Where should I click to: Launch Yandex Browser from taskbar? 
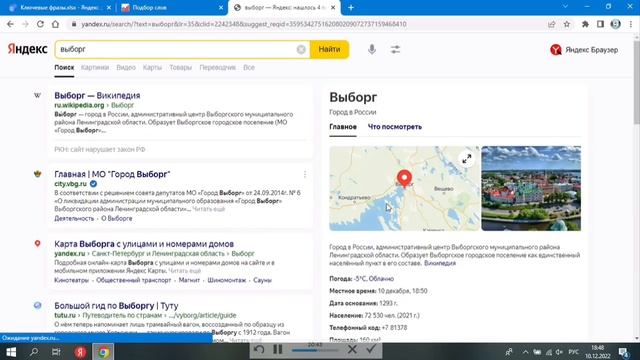[80, 352]
